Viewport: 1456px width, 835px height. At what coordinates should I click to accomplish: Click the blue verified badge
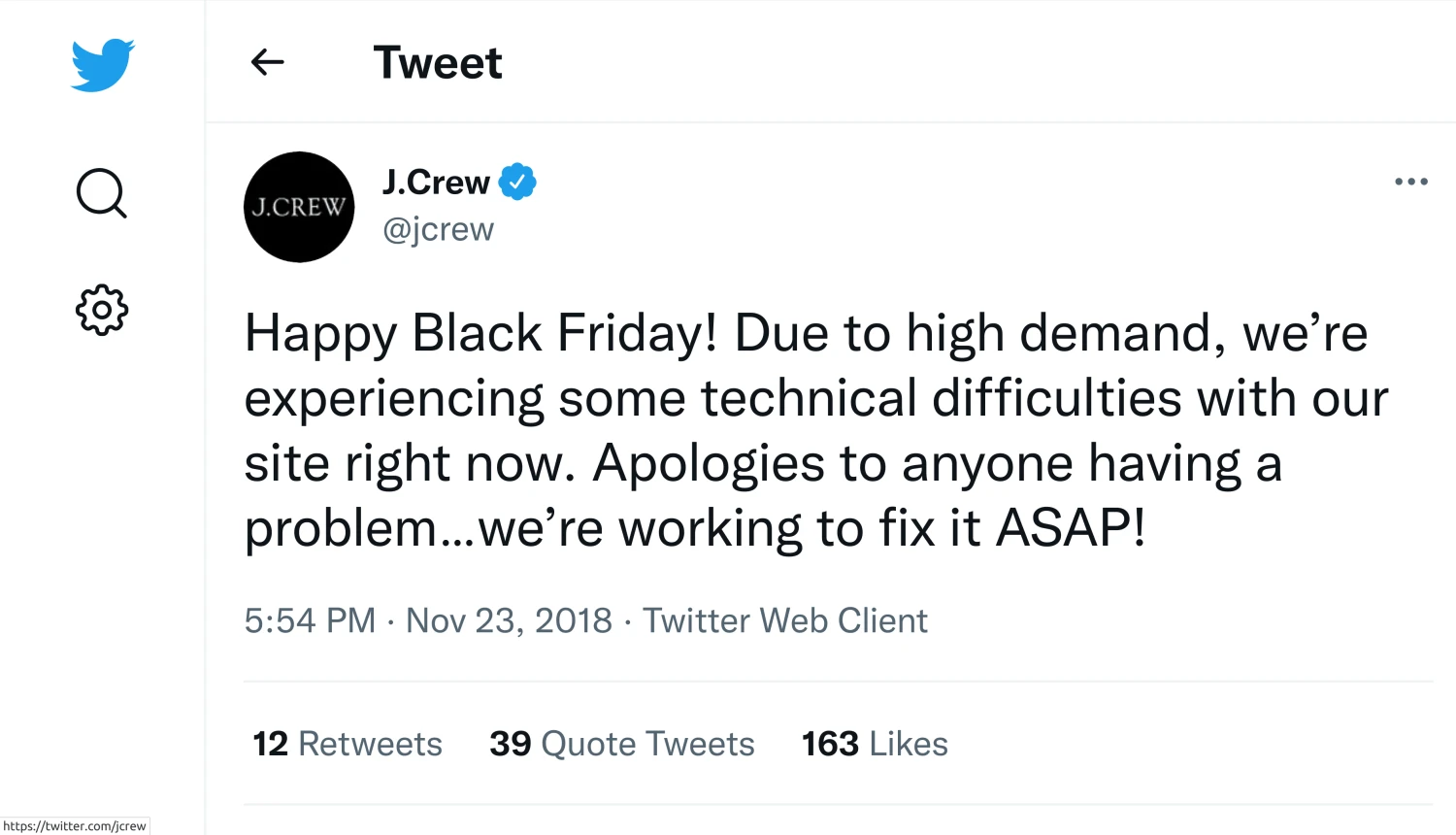pos(517,182)
